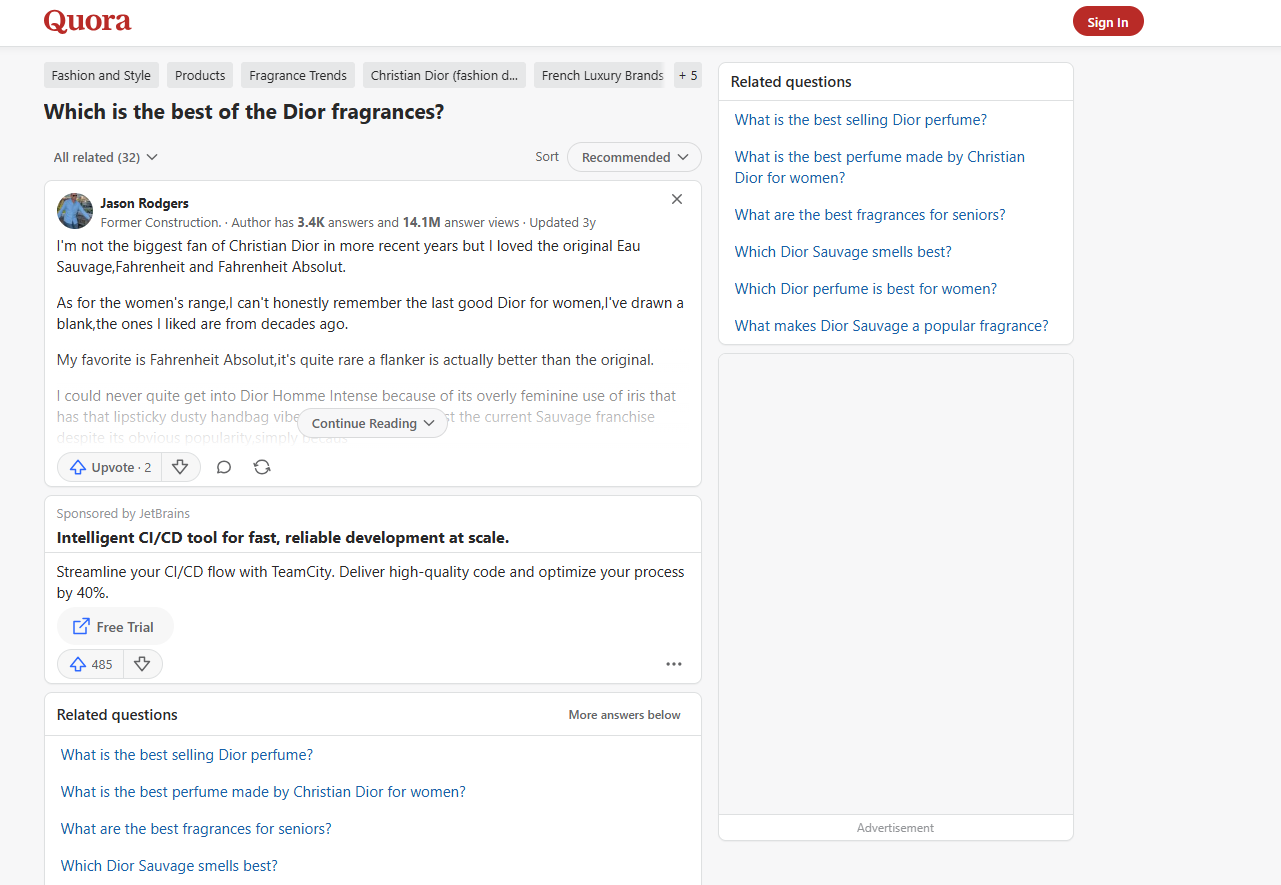Click the question title about Dior fragrances
1281x885 pixels.
tap(244, 112)
